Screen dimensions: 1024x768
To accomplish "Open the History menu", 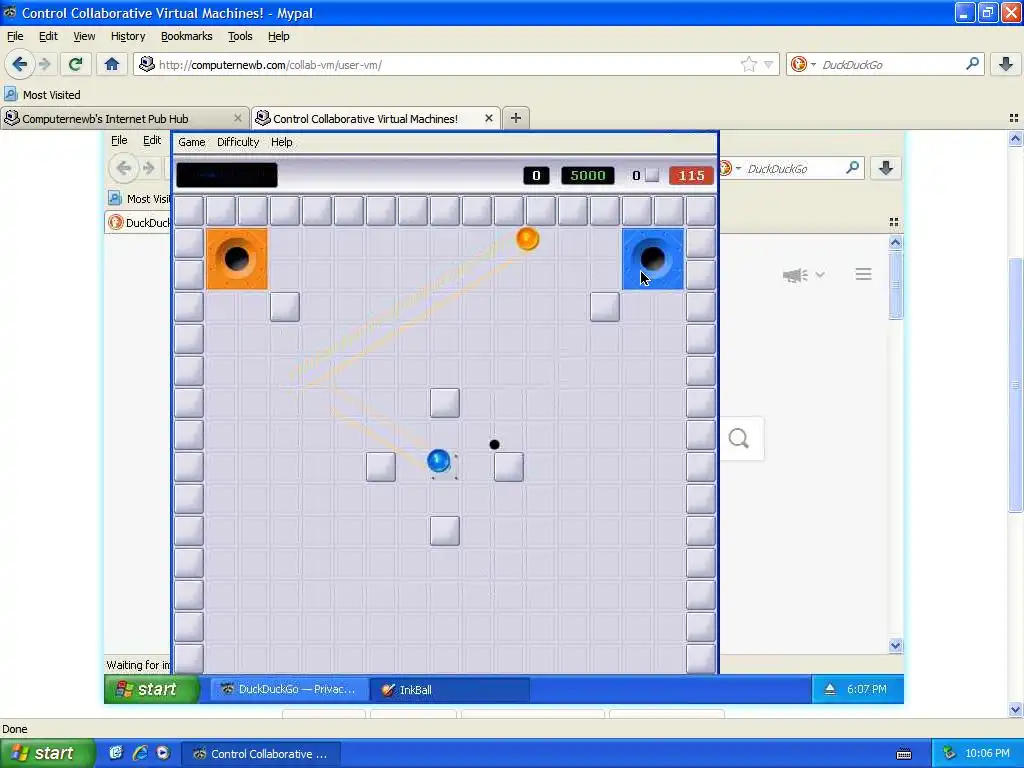I will 128,36.
